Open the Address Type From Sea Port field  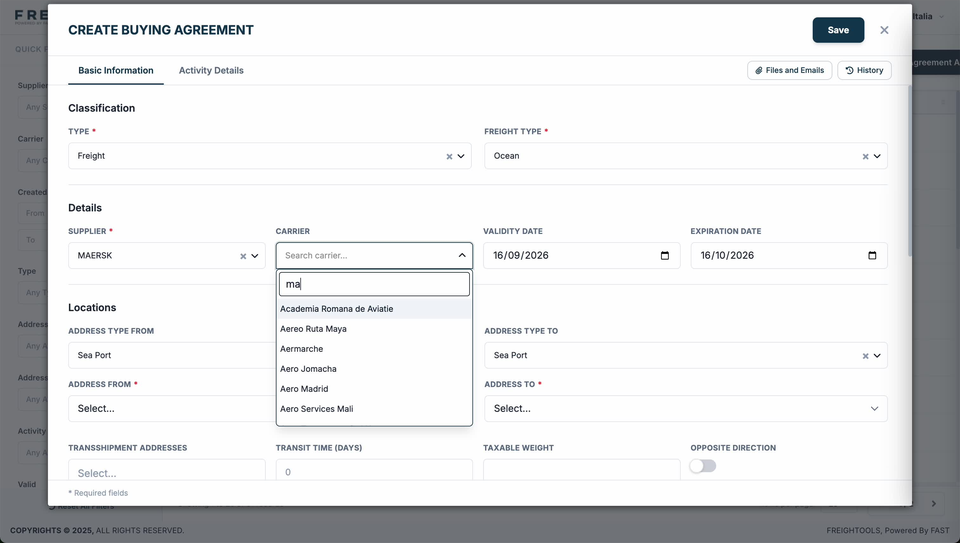coord(172,355)
